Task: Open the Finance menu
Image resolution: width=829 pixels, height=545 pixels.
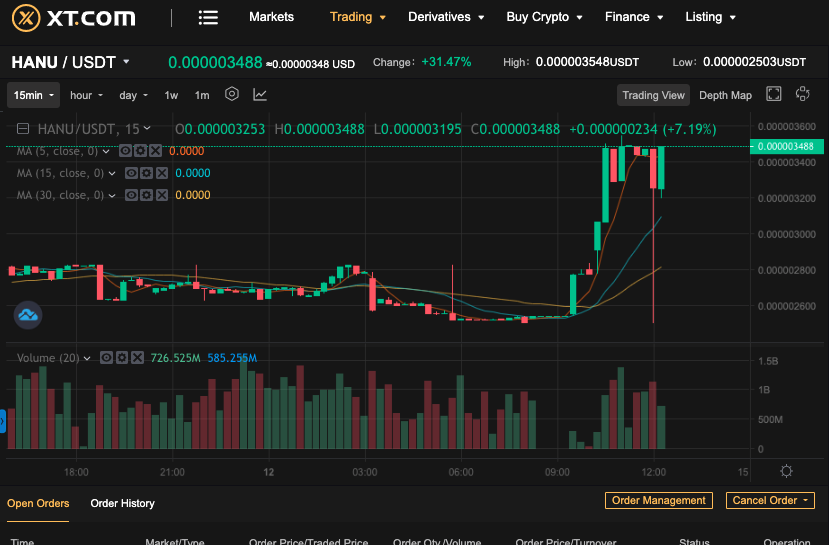Action: 633,17
